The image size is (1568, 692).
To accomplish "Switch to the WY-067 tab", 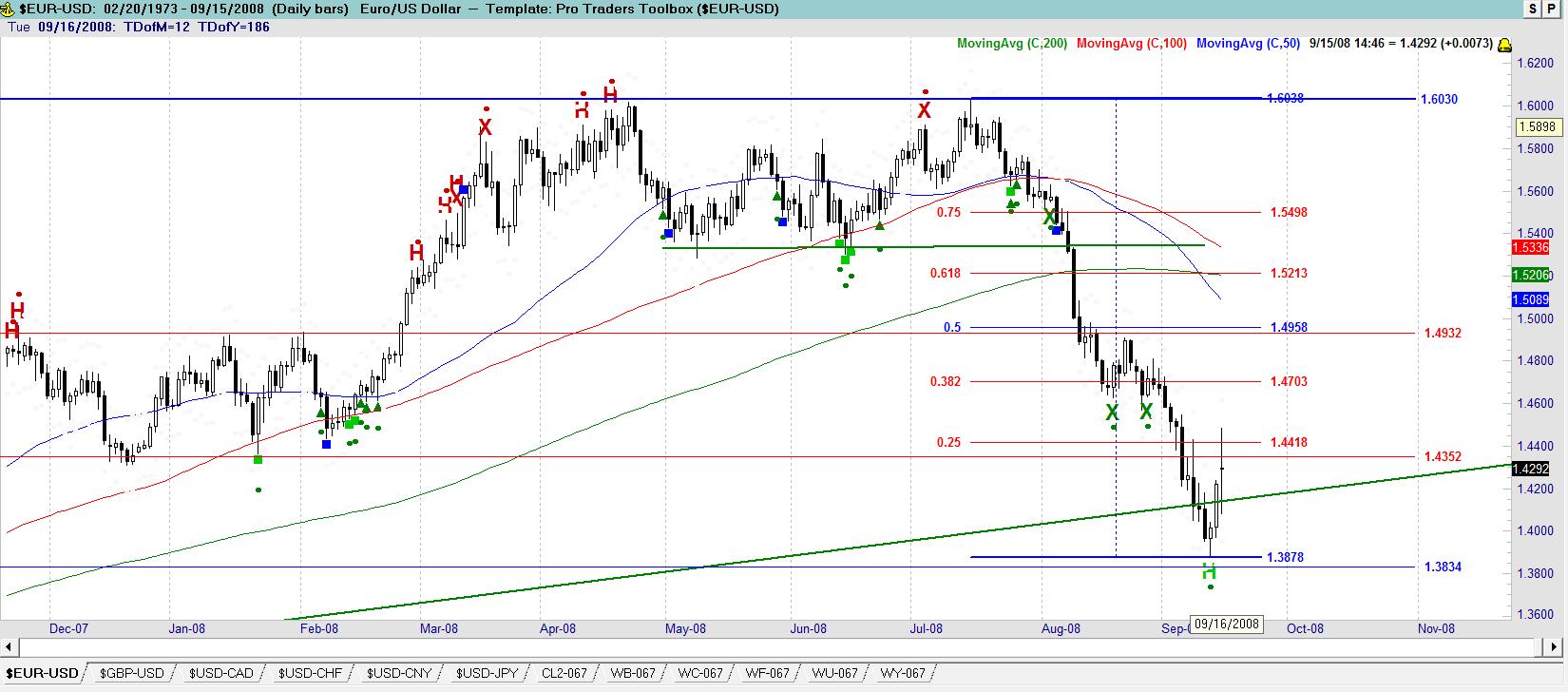I will (x=903, y=673).
